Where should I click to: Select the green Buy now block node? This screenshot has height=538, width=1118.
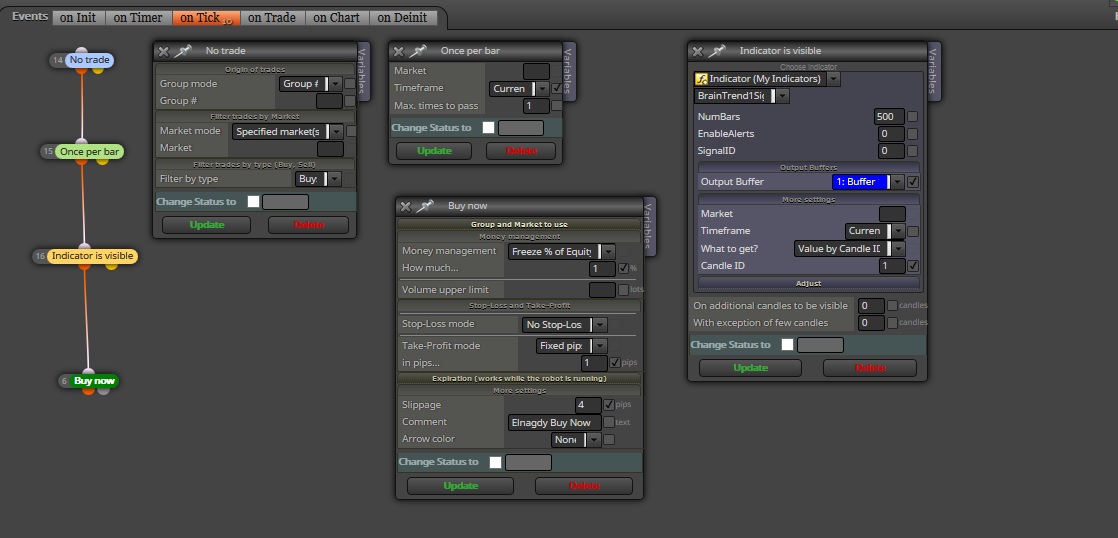coord(94,381)
